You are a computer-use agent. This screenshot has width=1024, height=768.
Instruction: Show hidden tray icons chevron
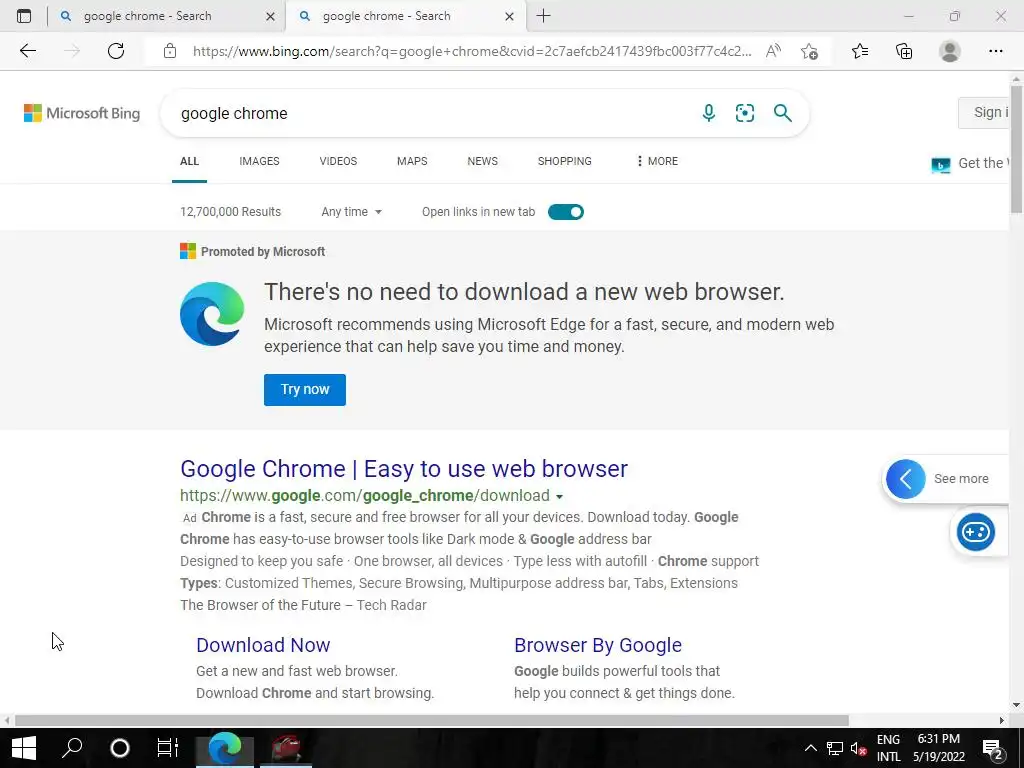click(x=810, y=748)
